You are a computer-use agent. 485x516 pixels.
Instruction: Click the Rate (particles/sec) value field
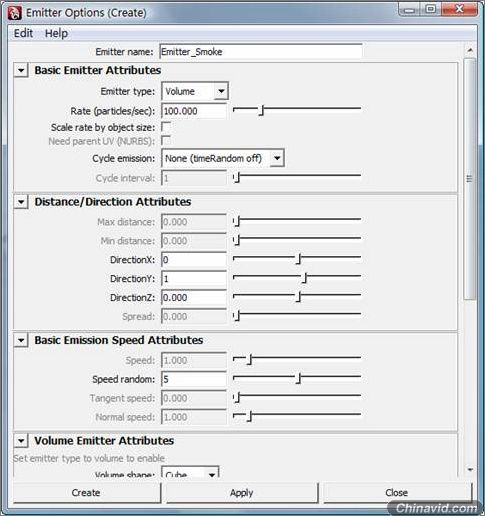click(x=194, y=111)
